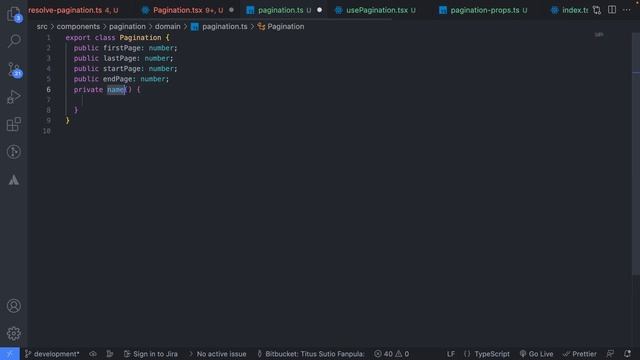Screen dimensions: 640x360
Task: Open the errors and warnings count 40, 0
Action: 391,354
